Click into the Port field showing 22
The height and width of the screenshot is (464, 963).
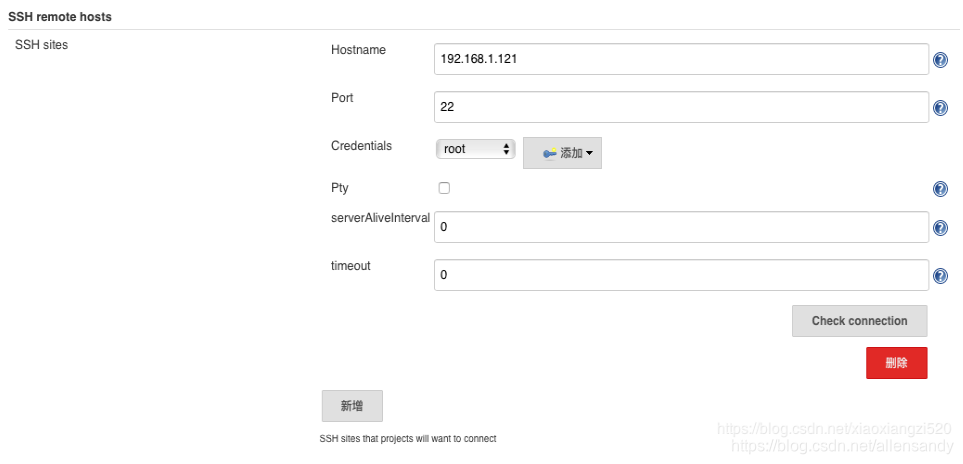click(681, 107)
